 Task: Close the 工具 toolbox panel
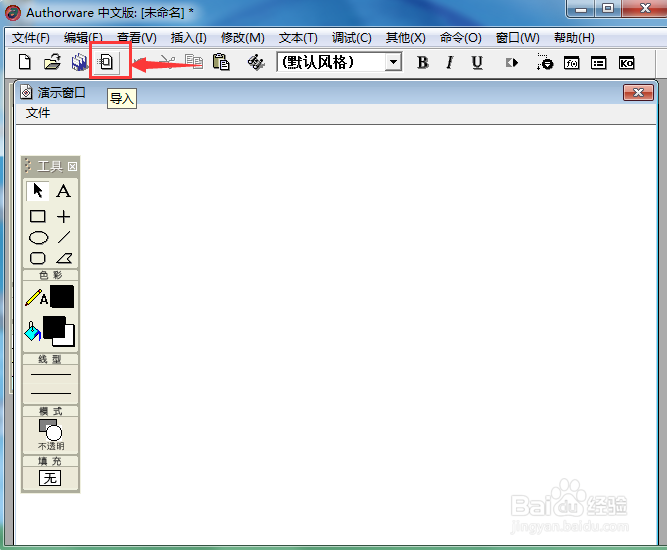tap(72, 166)
